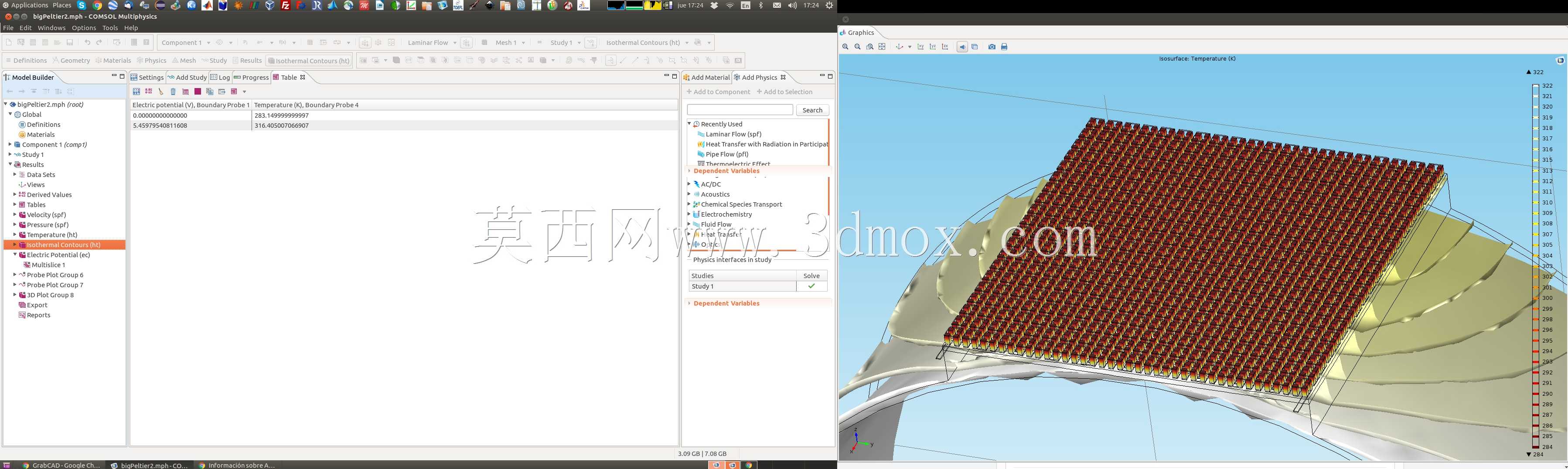Click the Results ribbon button
The width and height of the screenshot is (1568, 469).
tap(247, 60)
